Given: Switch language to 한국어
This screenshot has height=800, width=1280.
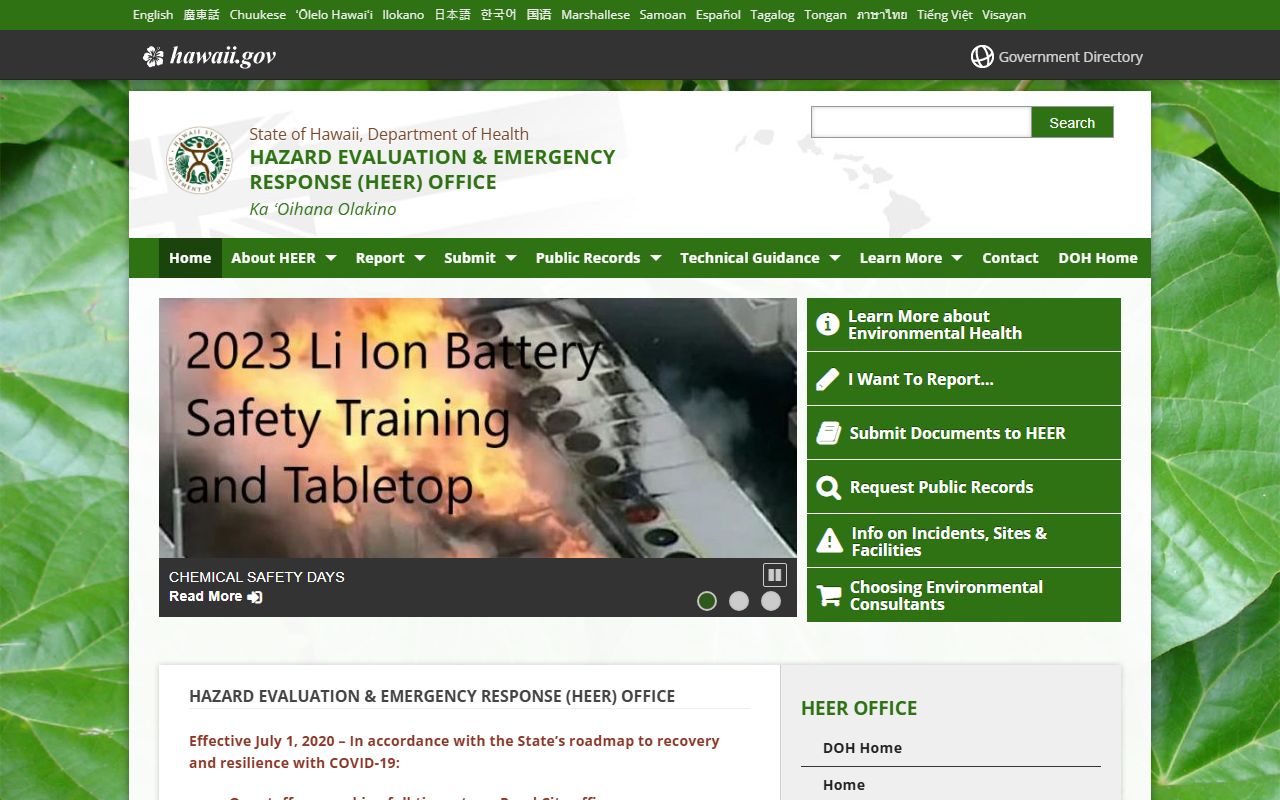Looking at the screenshot, I should click(499, 15).
